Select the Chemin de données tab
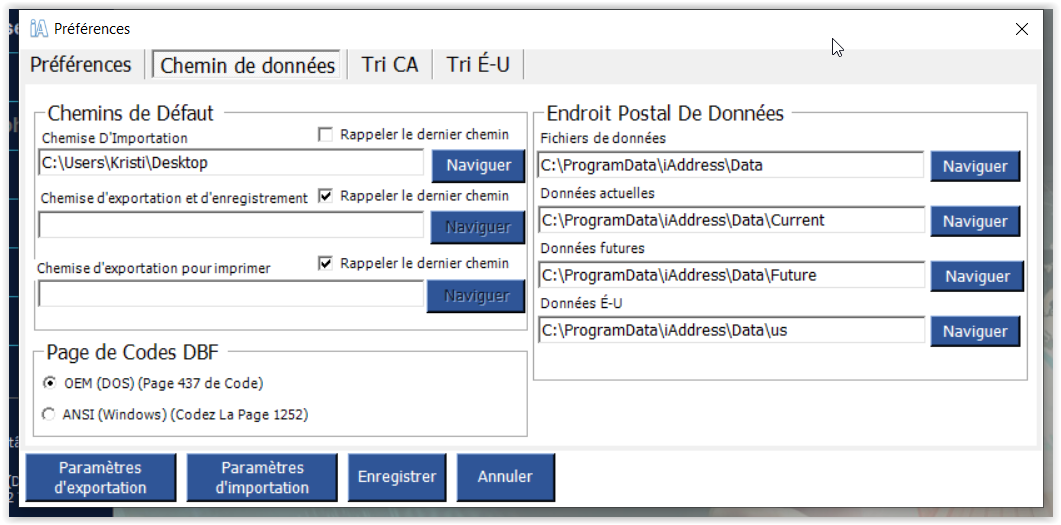This screenshot has width=1061, height=525. tap(247, 65)
